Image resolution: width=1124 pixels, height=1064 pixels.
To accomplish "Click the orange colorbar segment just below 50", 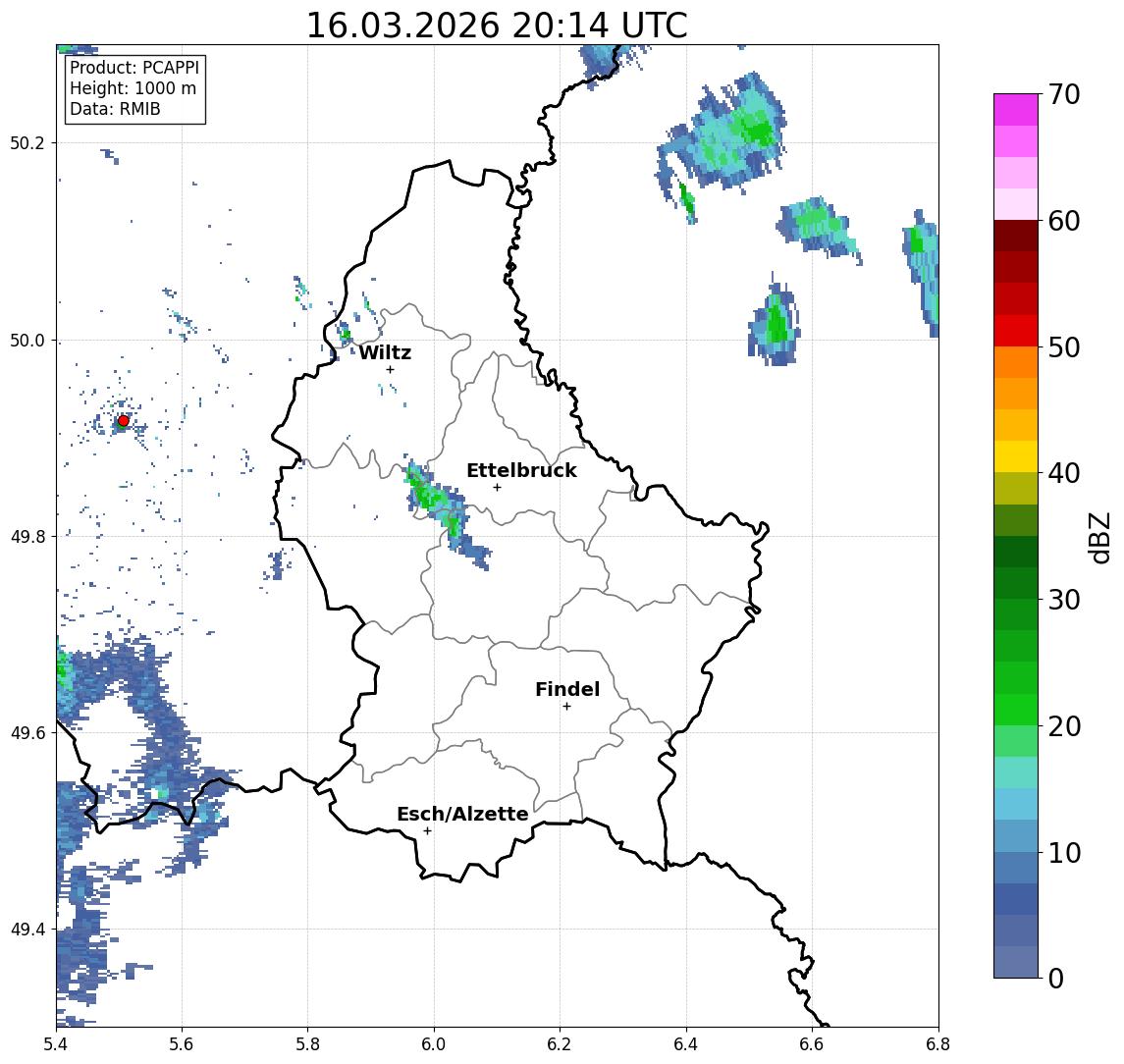I will click(x=1016, y=362).
